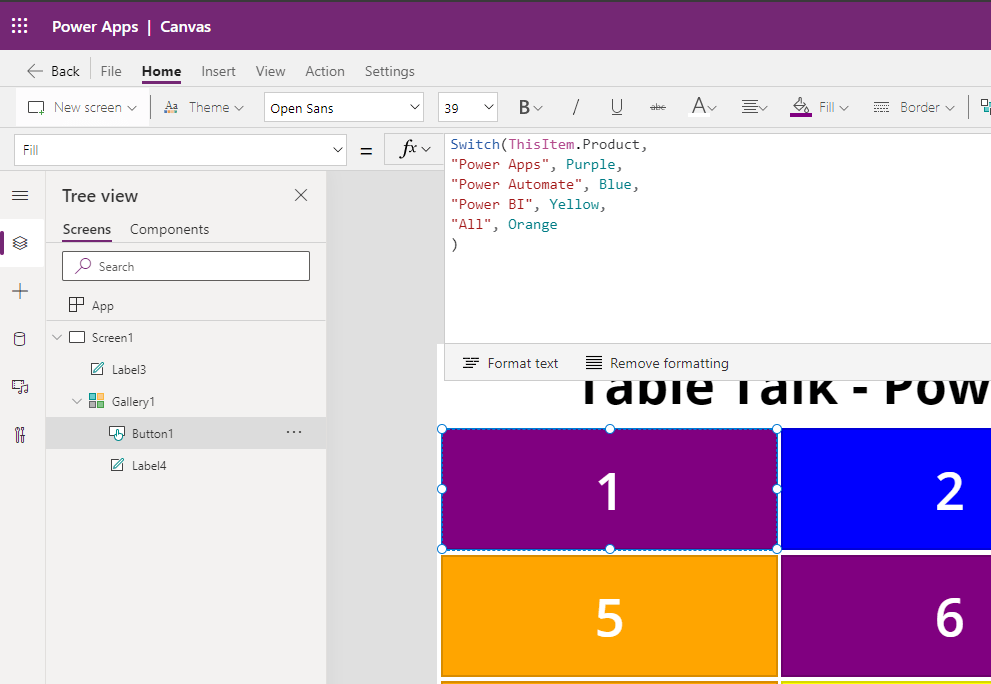
Task: Open the Button1 more options ellipsis
Action: coord(294,432)
